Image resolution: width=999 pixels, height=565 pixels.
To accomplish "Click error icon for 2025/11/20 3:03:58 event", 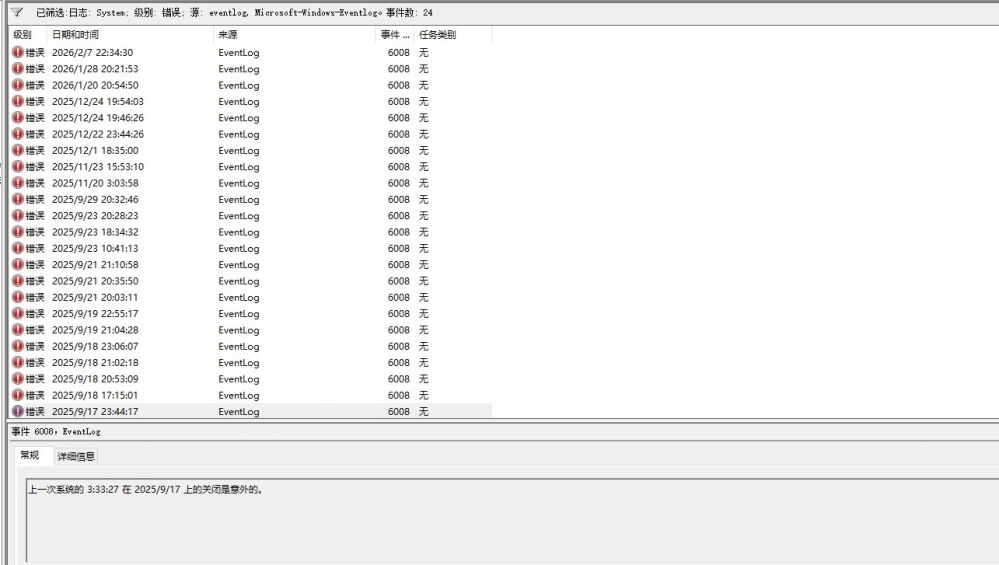I will click(x=17, y=183).
